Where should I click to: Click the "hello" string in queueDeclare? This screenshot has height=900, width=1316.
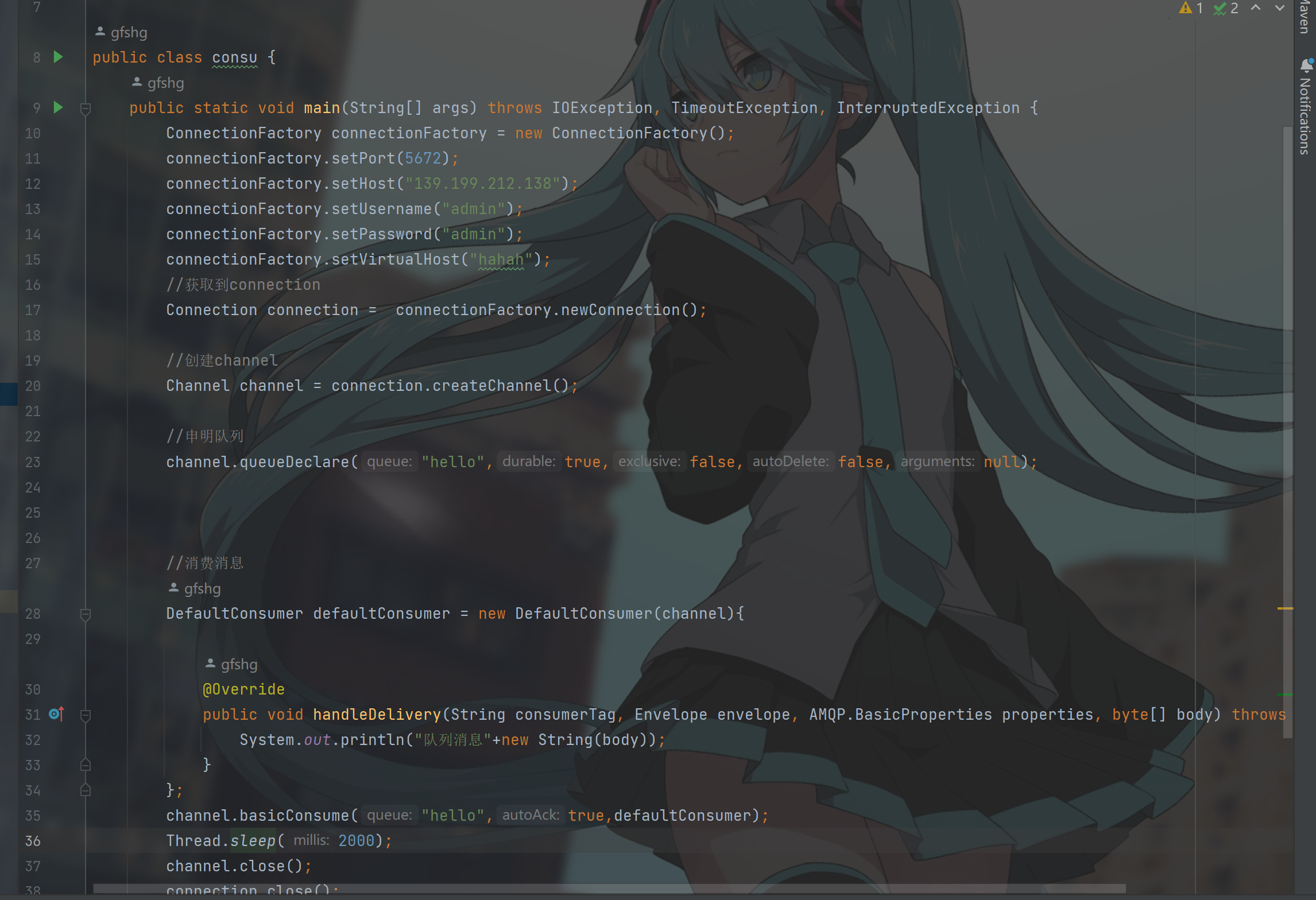pos(454,462)
